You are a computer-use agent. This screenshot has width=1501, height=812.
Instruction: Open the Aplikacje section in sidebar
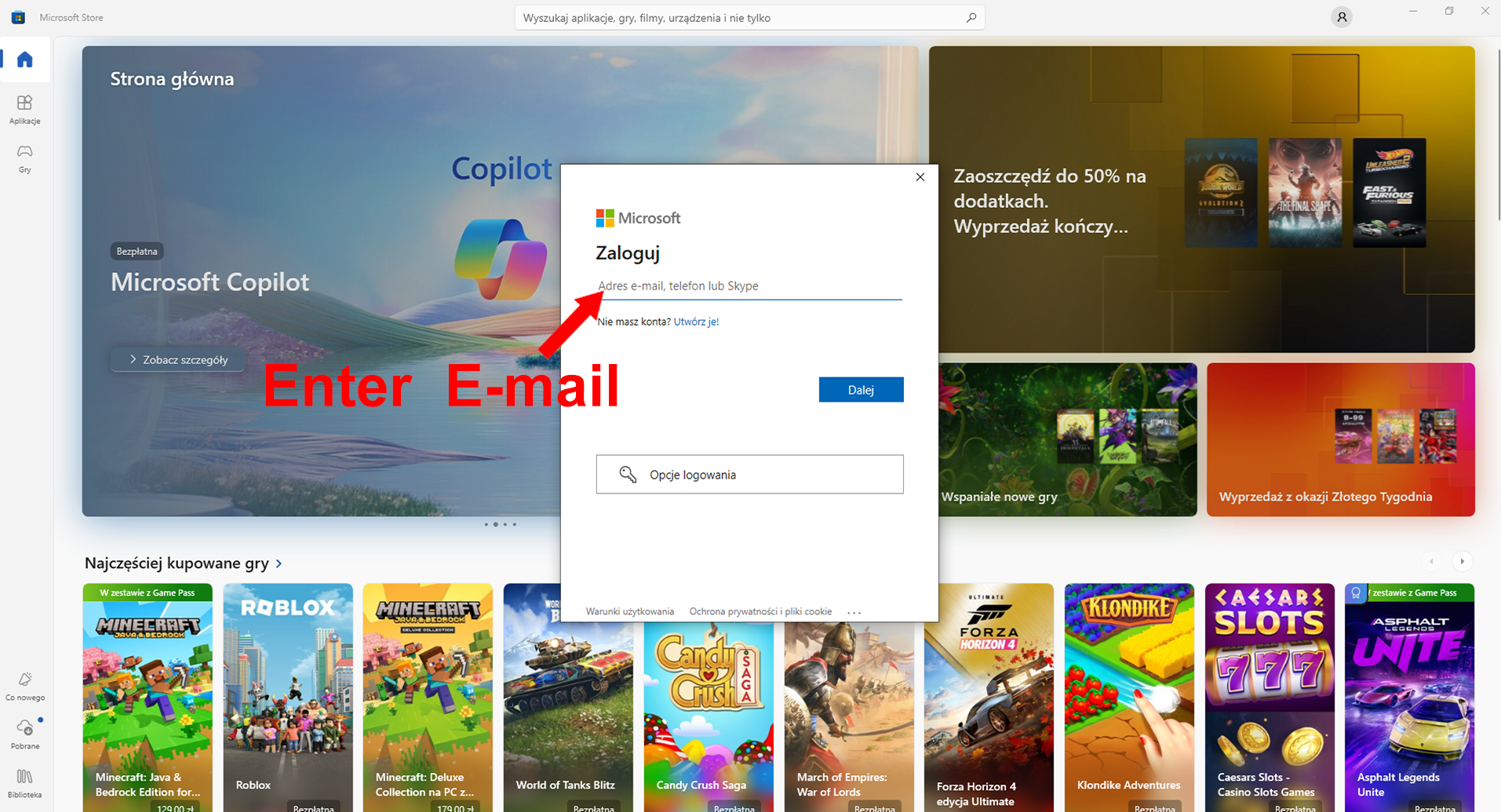tap(25, 109)
